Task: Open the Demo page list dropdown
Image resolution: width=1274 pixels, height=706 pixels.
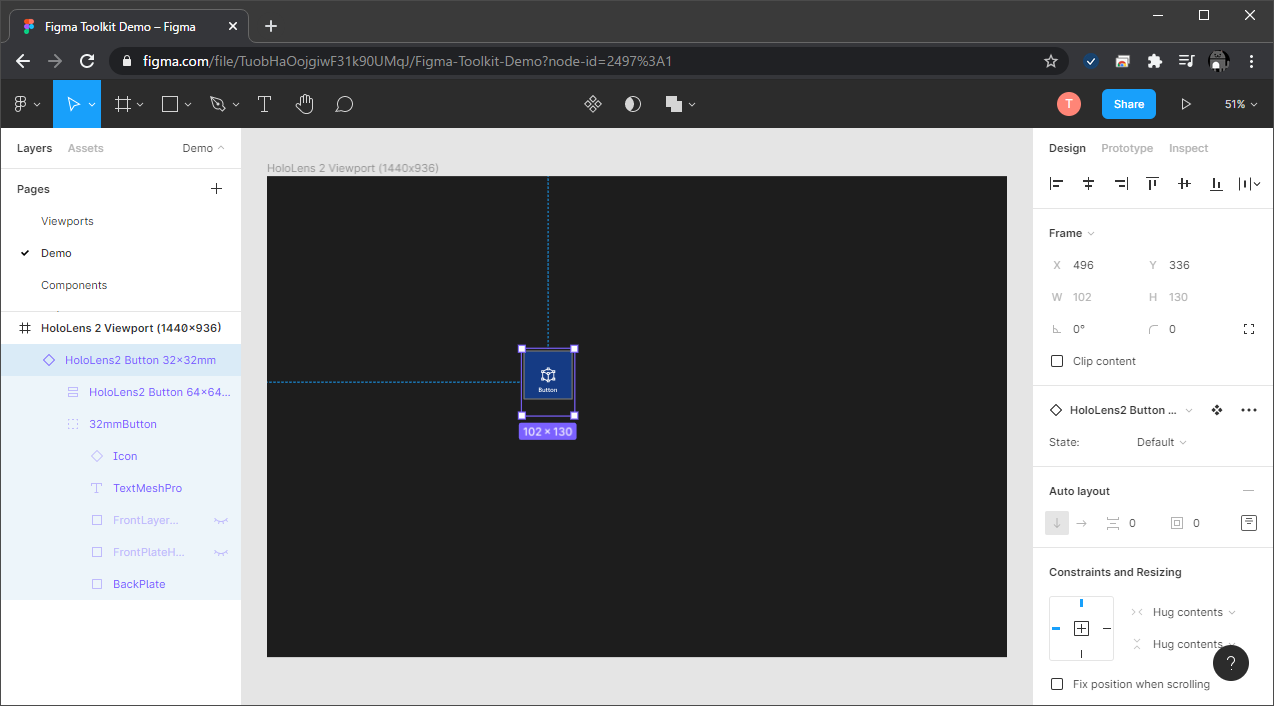Action: [203, 148]
